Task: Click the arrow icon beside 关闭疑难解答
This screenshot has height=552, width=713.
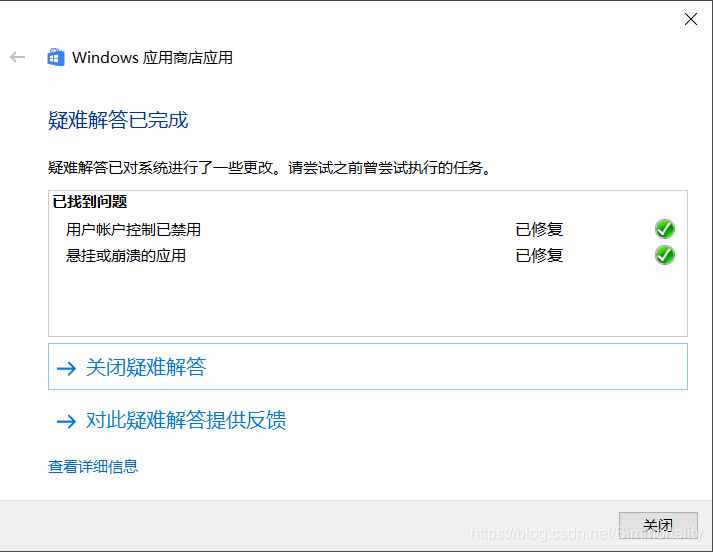Action: pos(67,368)
